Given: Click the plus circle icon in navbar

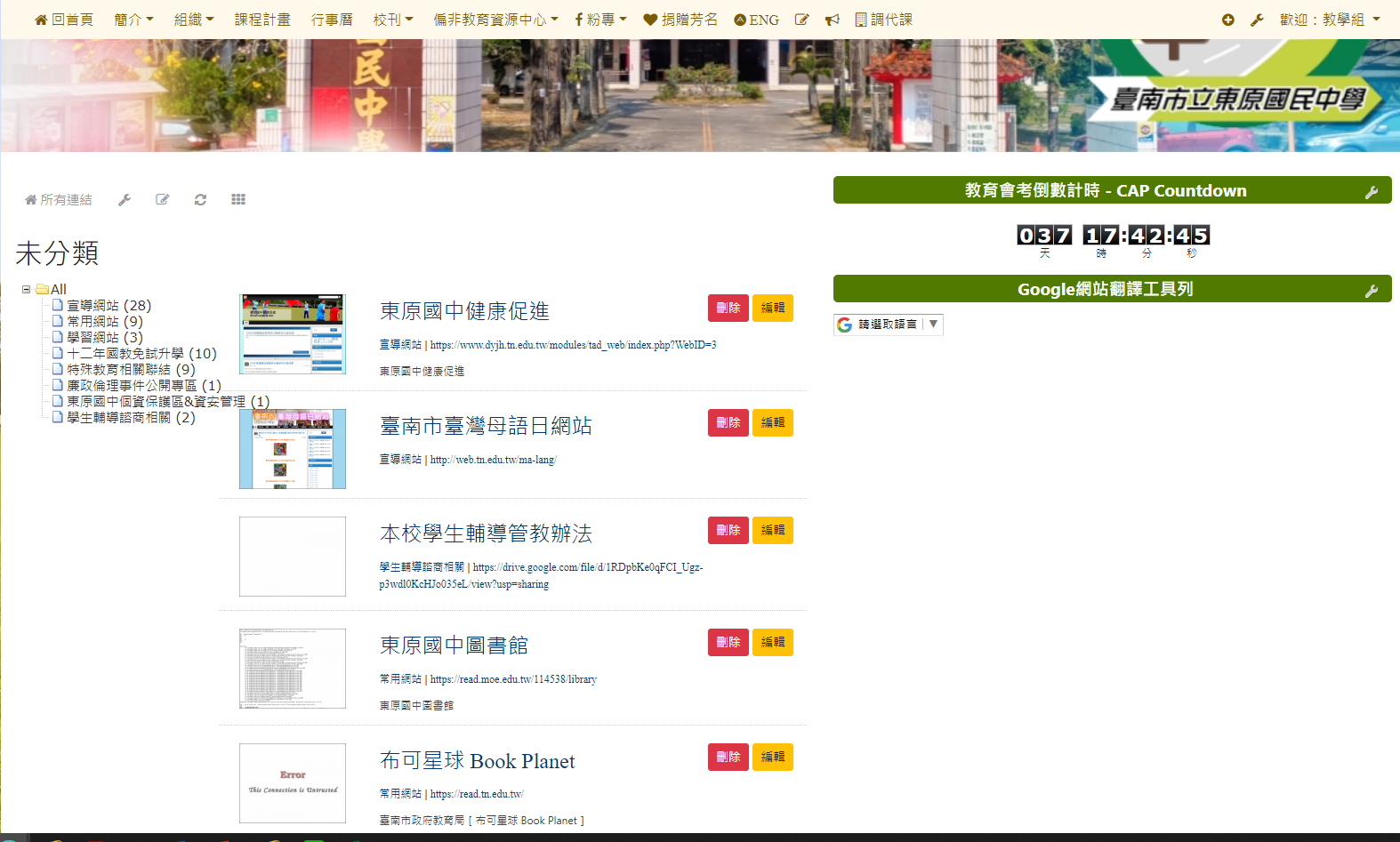Looking at the screenshot, I should coord(1228,20).
